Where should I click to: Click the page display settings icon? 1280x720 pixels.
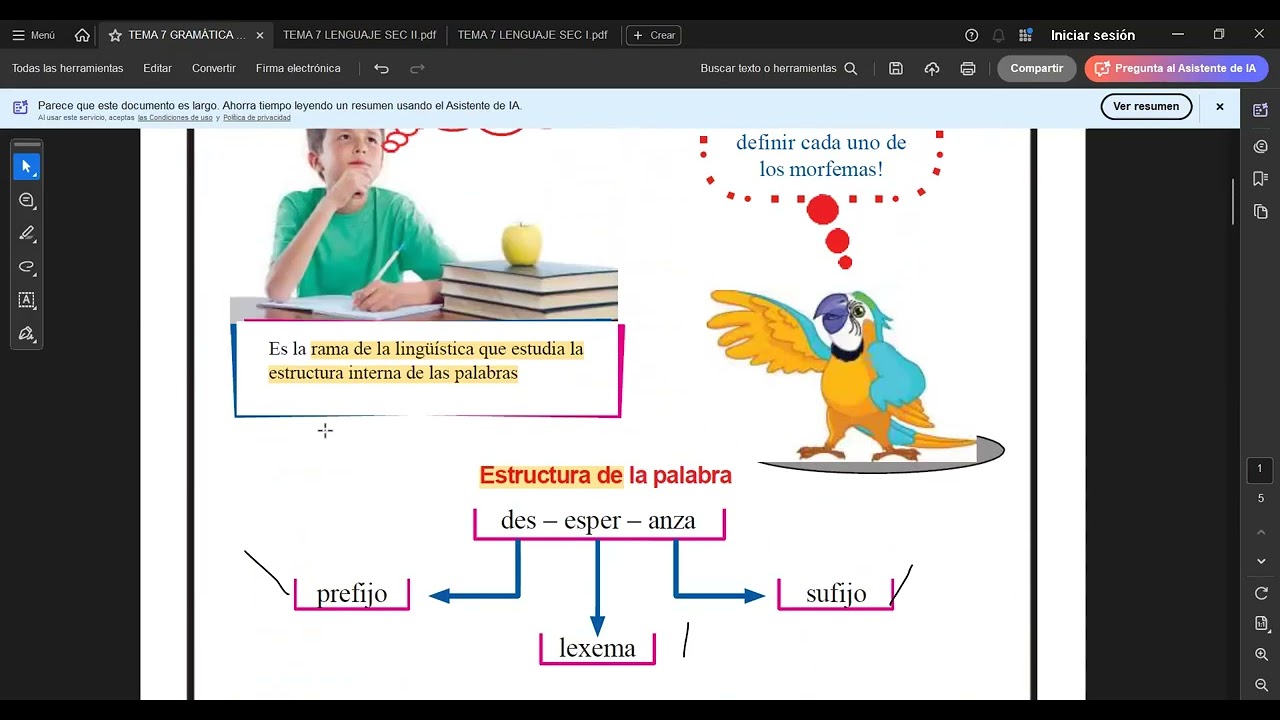pyautogui.click(x=1260, y=623)
